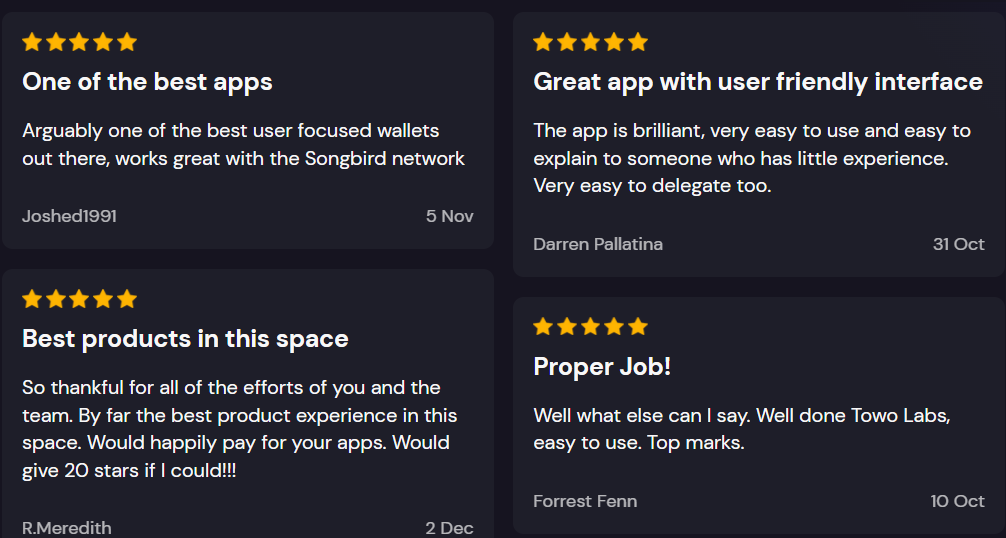Image resolution: width=1006 pixels, height=538 pixels.
Task: Click the first star in Forrest Fenn's review
Action: tap(543, 327)
